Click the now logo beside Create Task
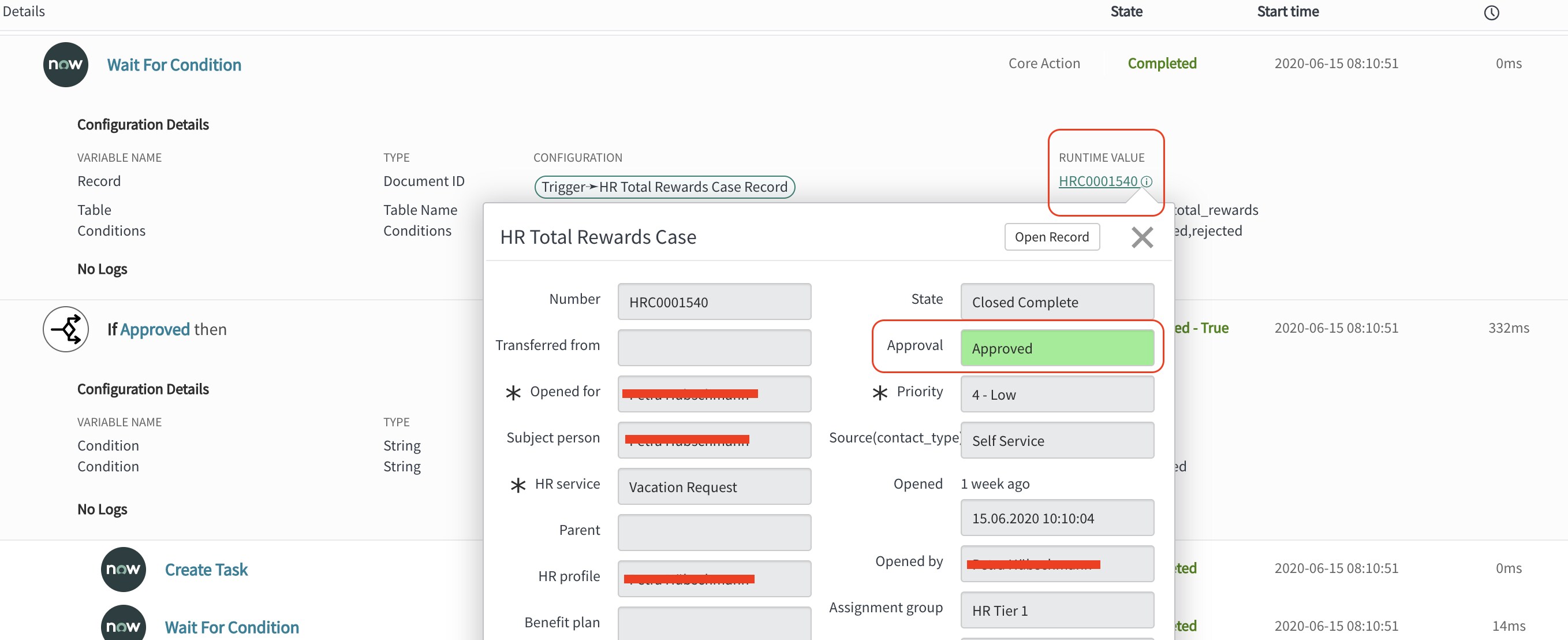1568x640 pixels. pyautogui.click(x=124, y=570)
